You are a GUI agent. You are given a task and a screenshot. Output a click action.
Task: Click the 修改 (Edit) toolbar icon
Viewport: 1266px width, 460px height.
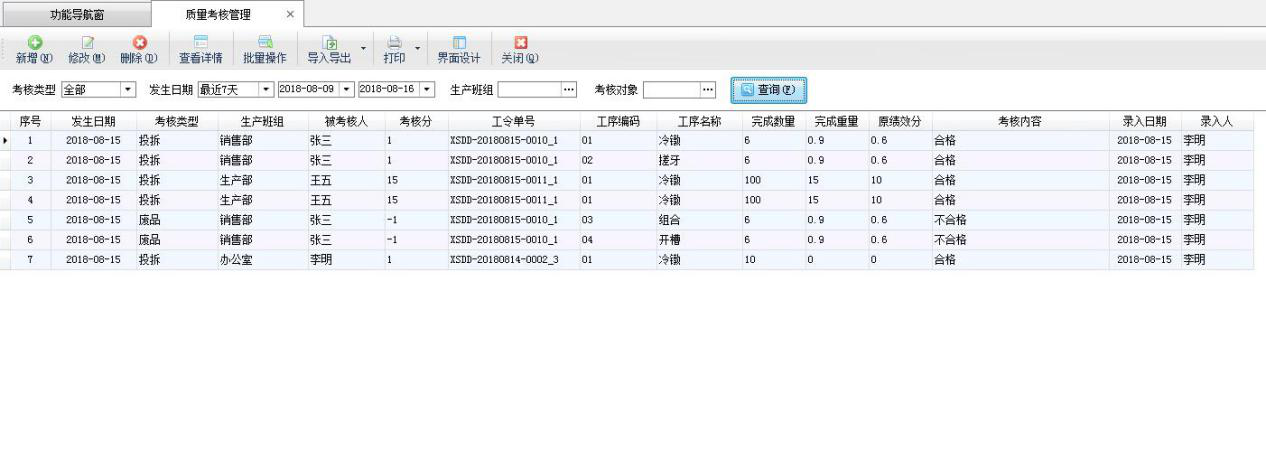(x=86, y=43)
